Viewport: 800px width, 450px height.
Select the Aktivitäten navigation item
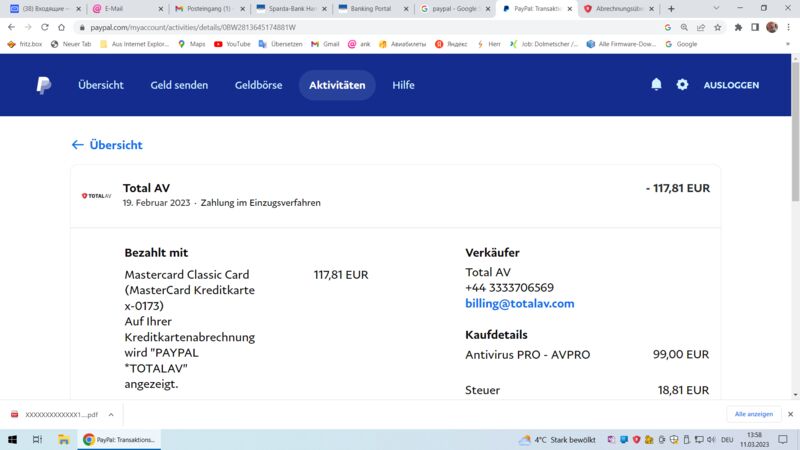pos(337,85)
